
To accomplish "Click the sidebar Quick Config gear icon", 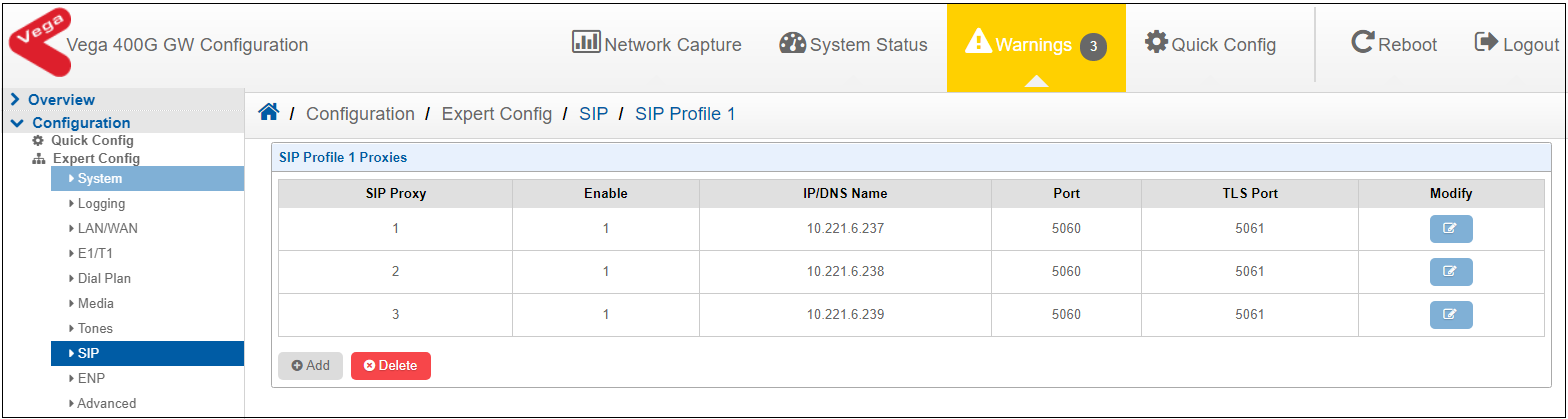I will (x=38, y=141).
